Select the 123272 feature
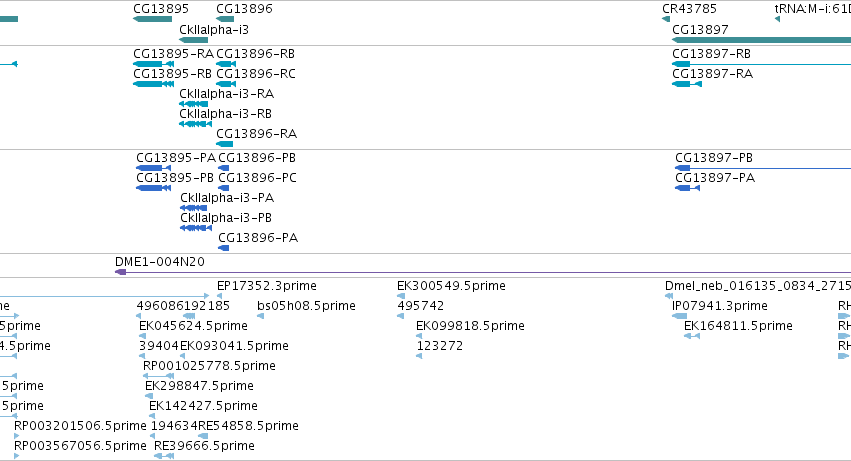 (440, 346)
